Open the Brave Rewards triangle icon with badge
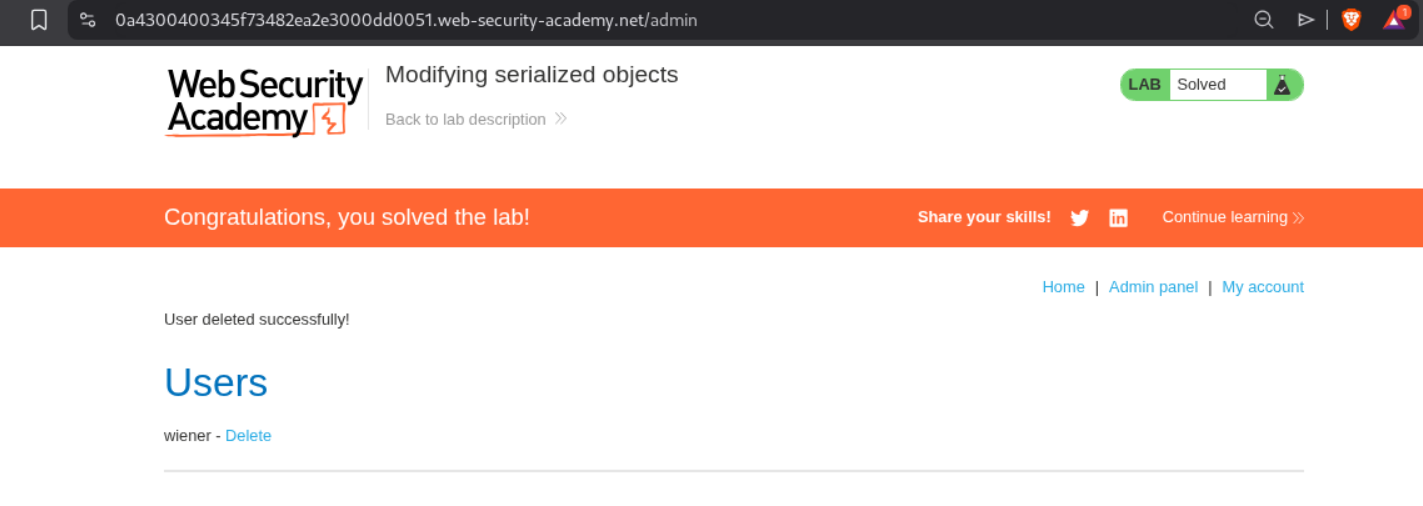 pyautogui.click(x=1394, y=20)
